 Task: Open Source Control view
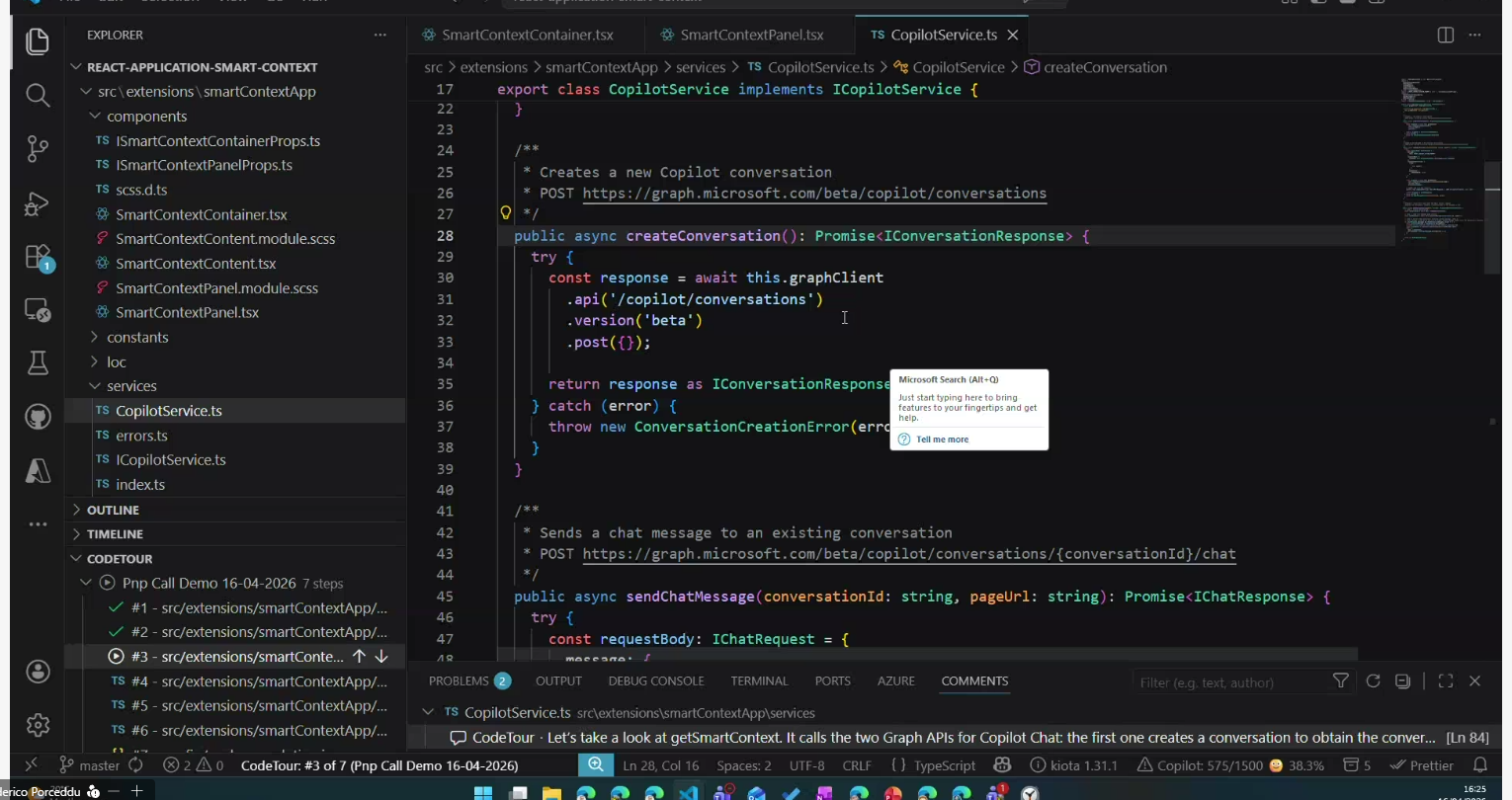coord(38,148)
